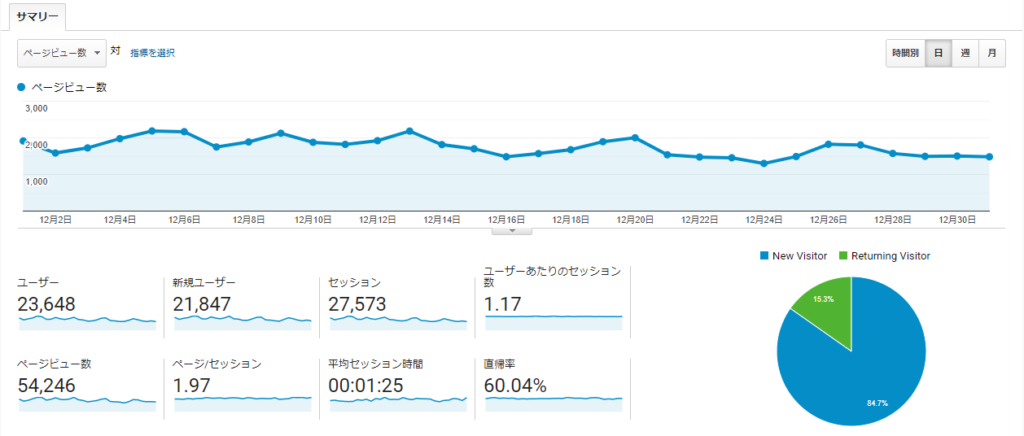Click the 直帰率 value 60.04%
The width and height of the screenshot is (1024, 436).
[515, 386]
